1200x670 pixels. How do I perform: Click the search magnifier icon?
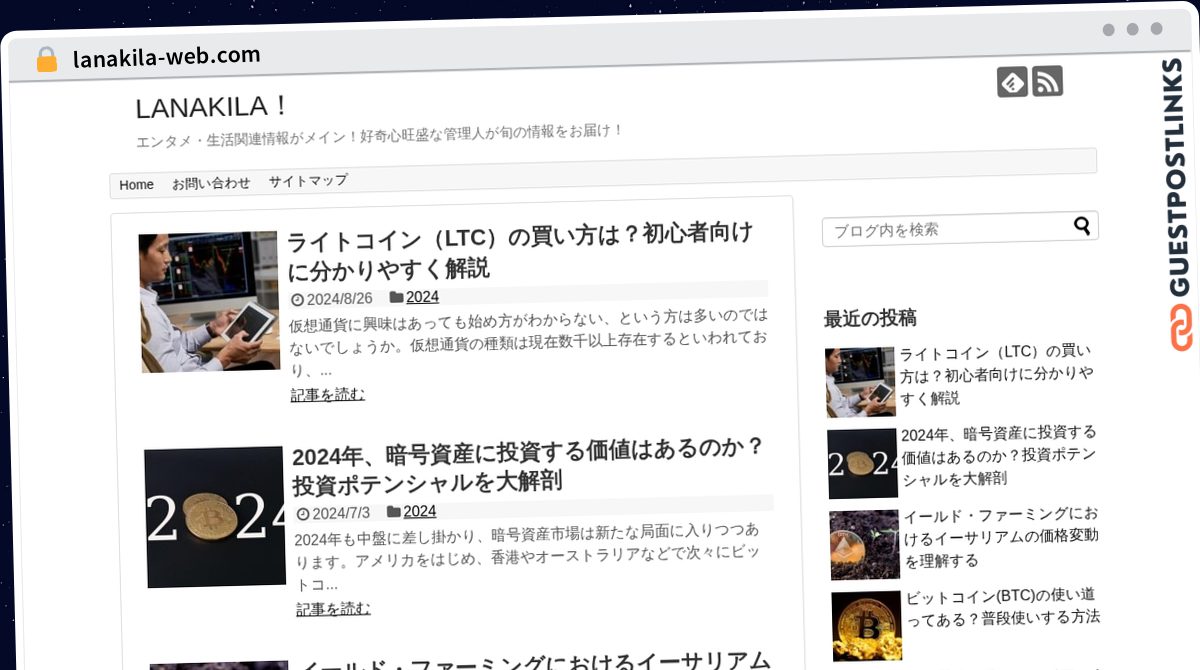1082,226
